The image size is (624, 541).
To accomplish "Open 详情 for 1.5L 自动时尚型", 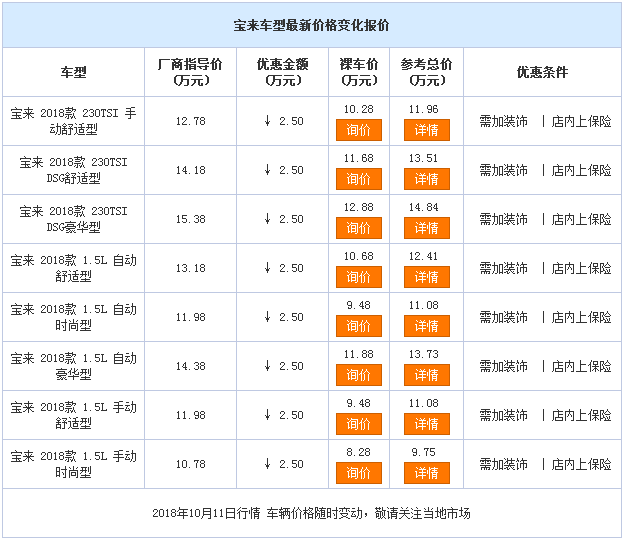I will 427,326.
